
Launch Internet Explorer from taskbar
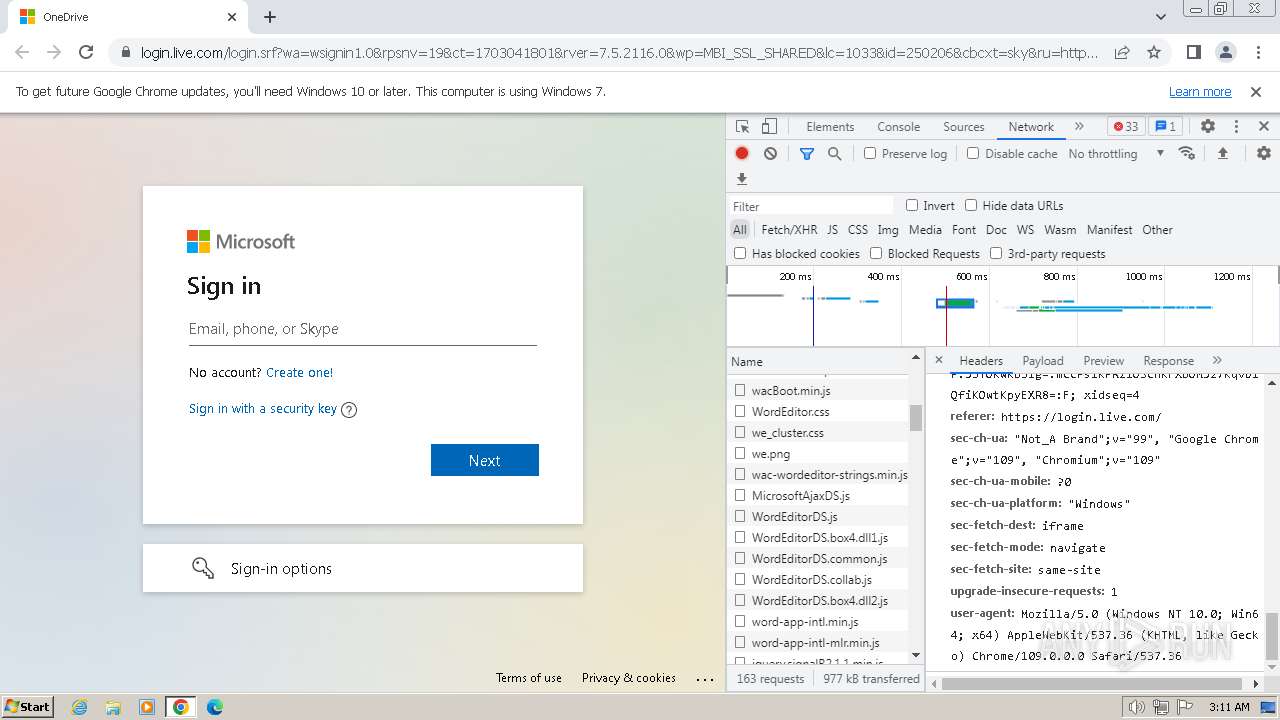(79, 707)
